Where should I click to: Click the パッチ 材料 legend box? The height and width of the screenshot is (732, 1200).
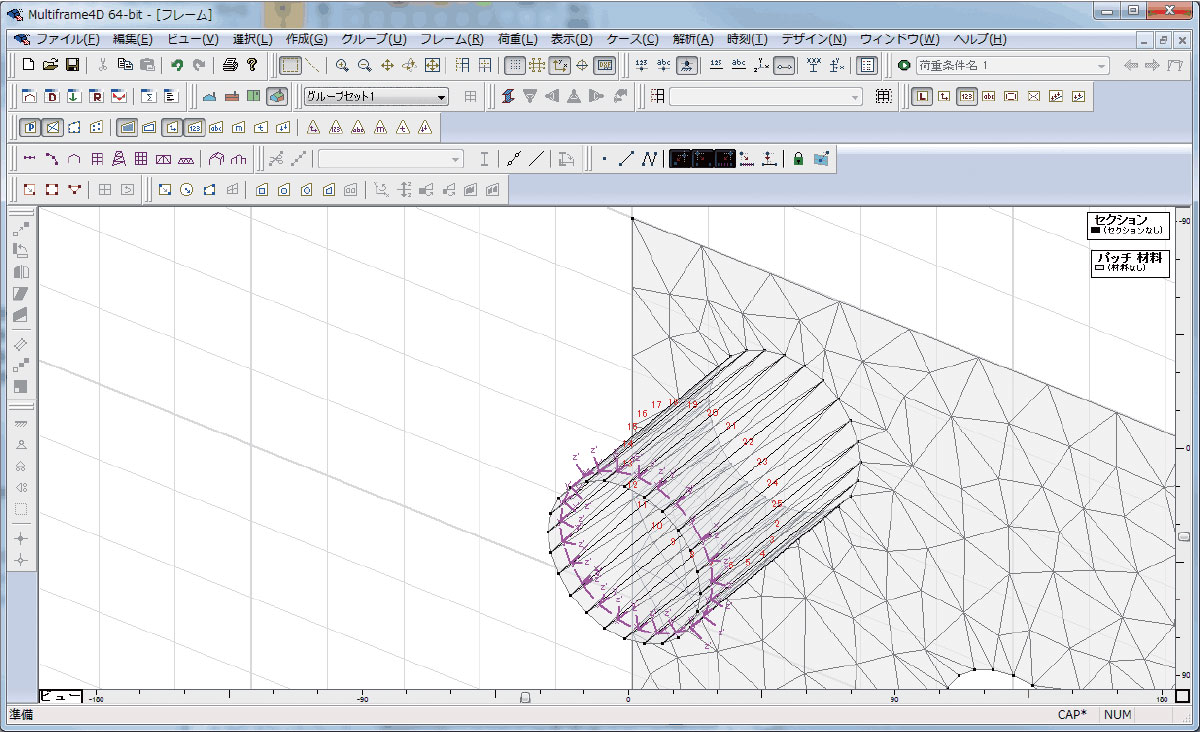pyautogui.click(x=1128, y=262)
